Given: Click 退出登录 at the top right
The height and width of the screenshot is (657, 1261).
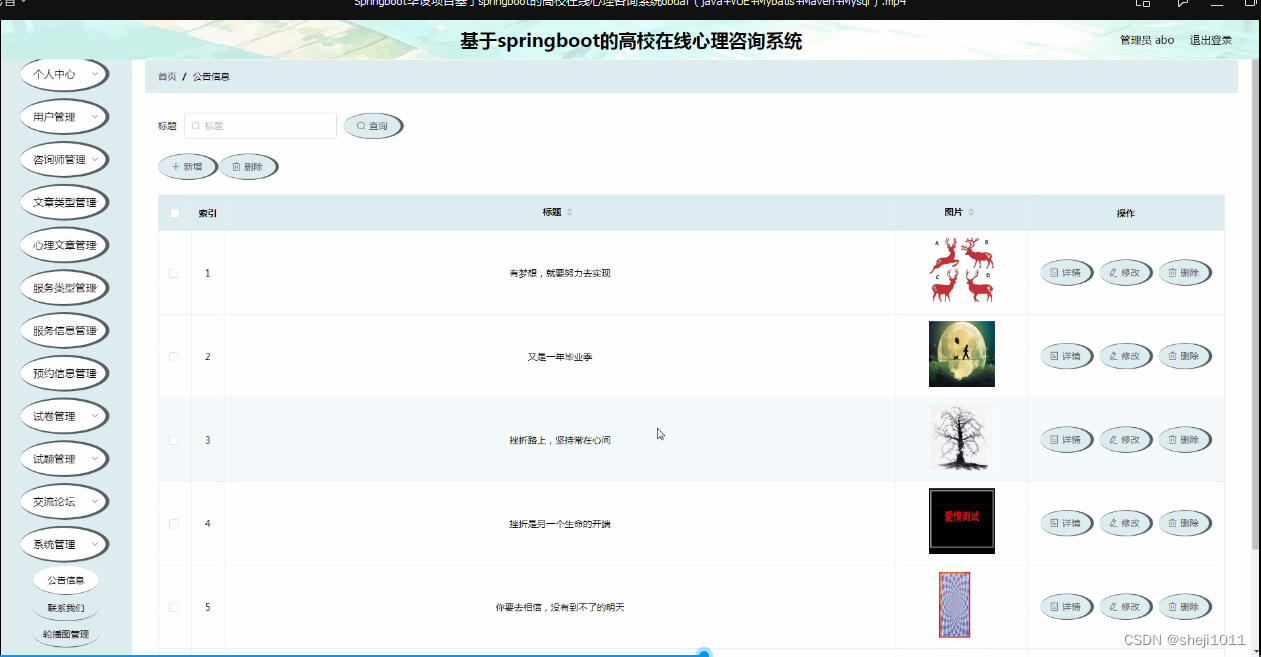Looking at the screenshot, I should tap(1209, 39).
